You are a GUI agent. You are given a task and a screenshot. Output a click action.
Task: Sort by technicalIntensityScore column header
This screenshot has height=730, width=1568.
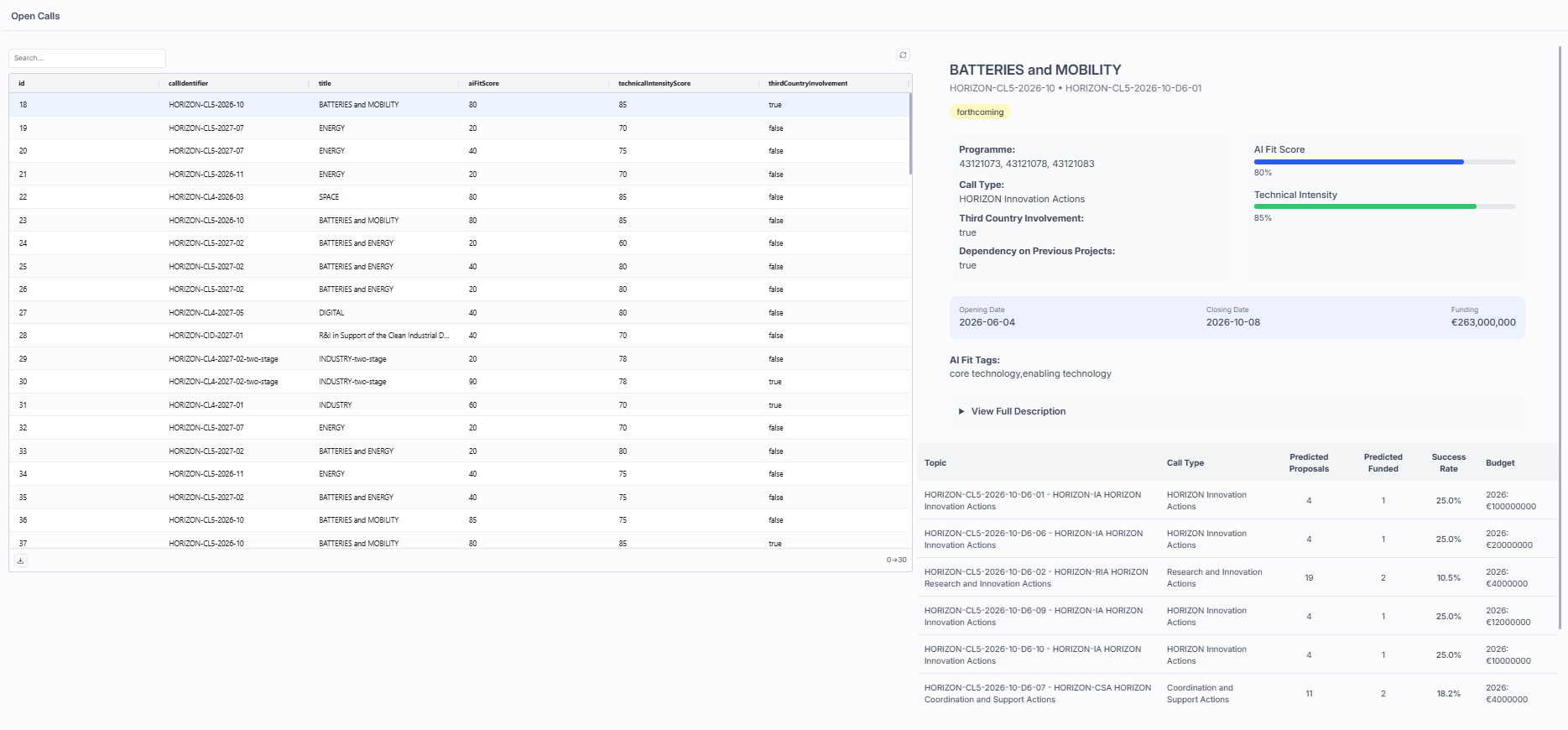654,83
